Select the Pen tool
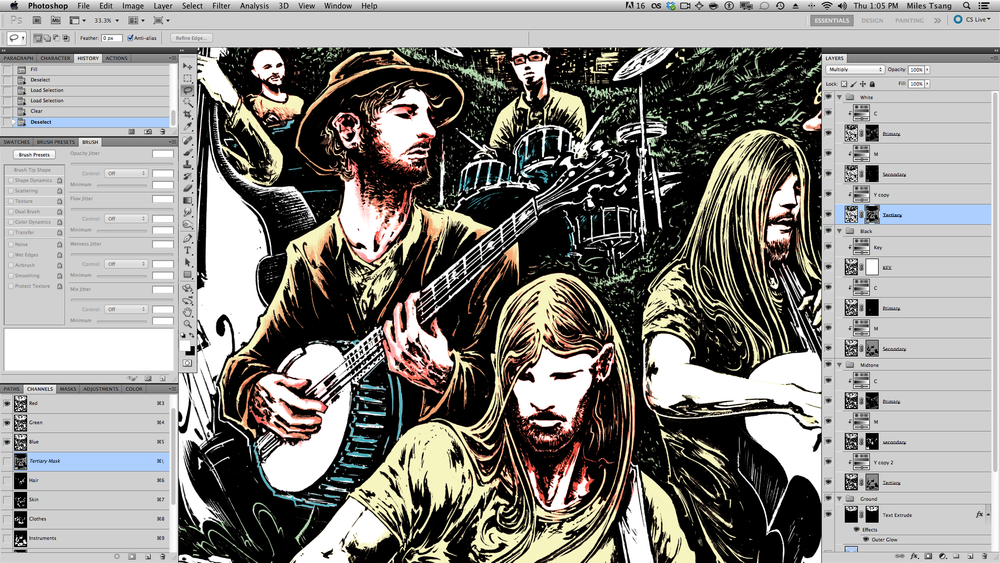 (x=188, y=239)
